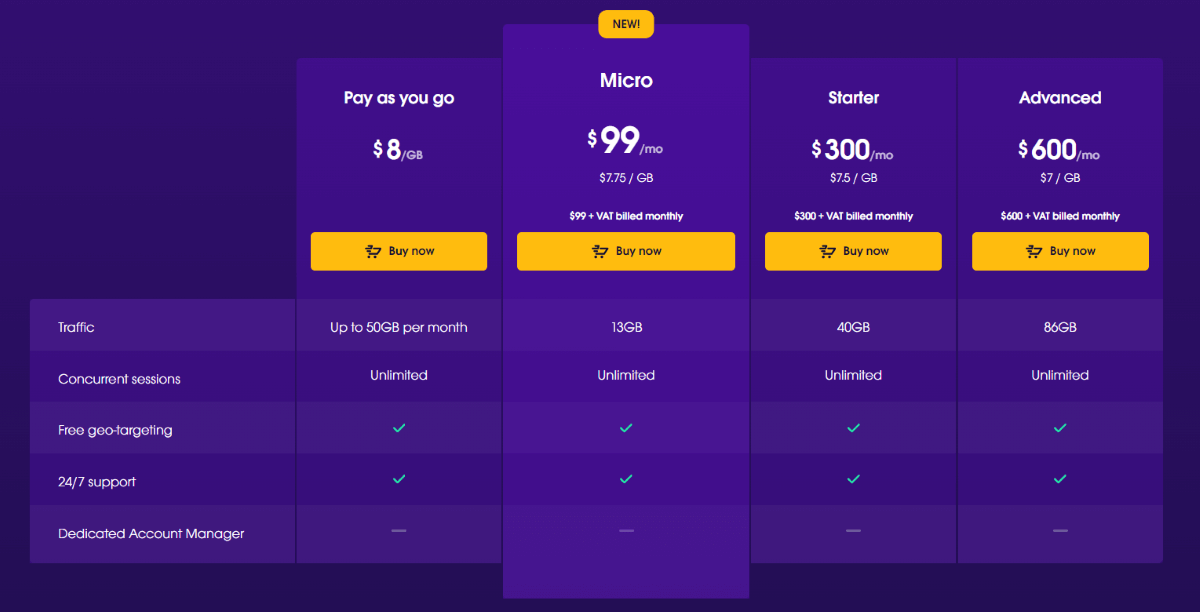Buy the Micro plan now
Image resolution: width=1200 pixels, height=612 pixels.
[x=626, y=251]
